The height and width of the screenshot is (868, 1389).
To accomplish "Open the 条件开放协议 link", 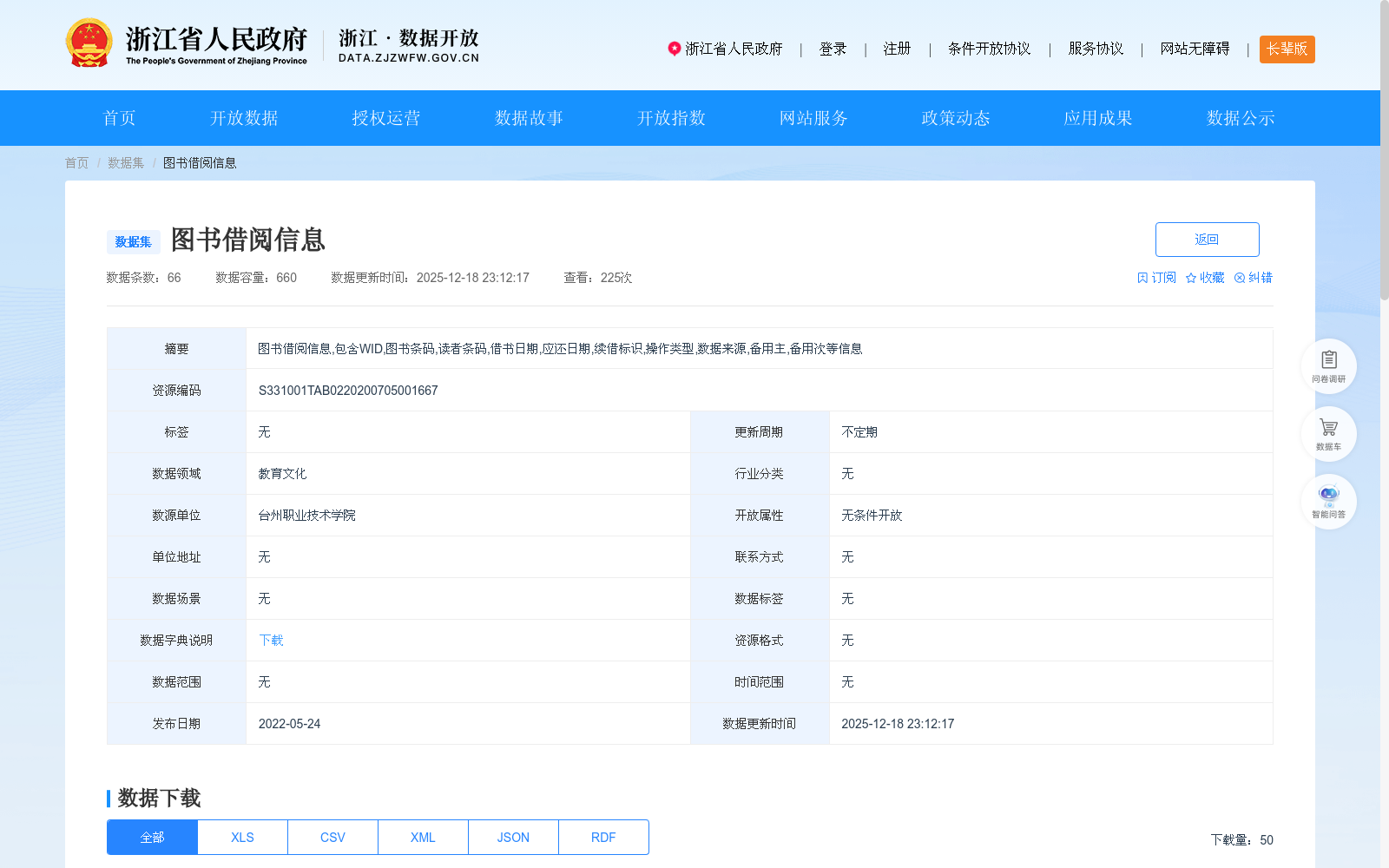I will point(989,49).
